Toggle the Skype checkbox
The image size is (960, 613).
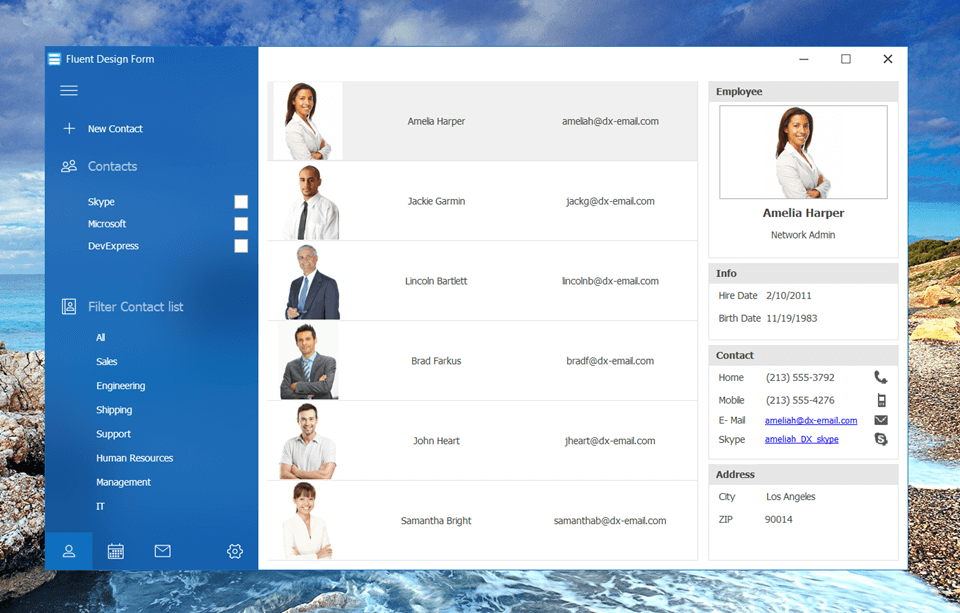(241, 201)
